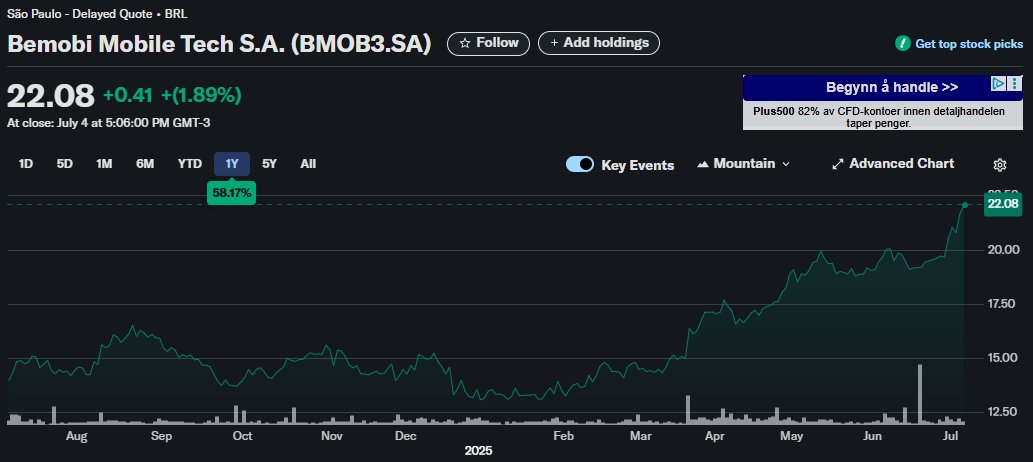Click the Apr x-axis label
This screenshot has height=462, width=1033.
(x=714, y=436)
